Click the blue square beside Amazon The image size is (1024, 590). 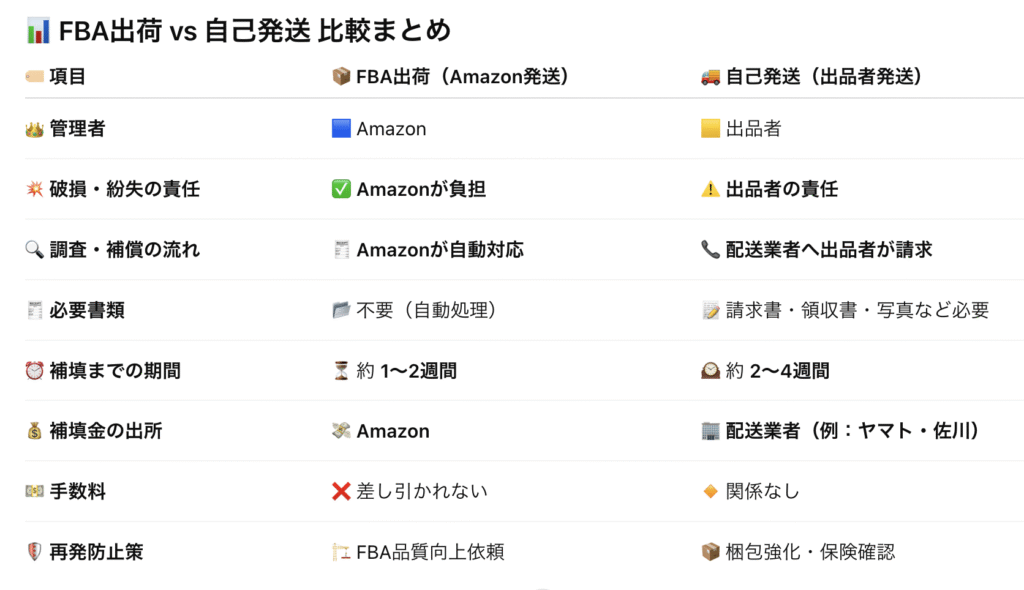[341, 129]
